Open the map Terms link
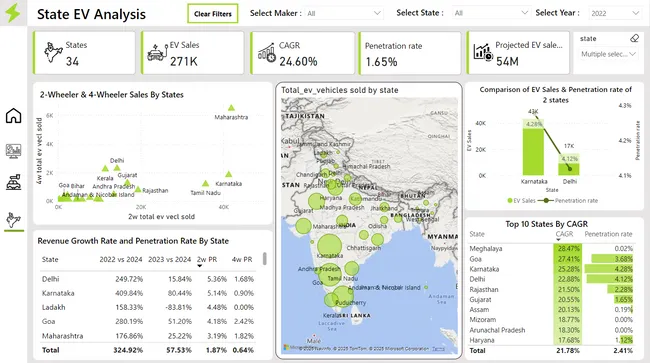The height and width of the screenshot is (363, 650). point(438,349)
